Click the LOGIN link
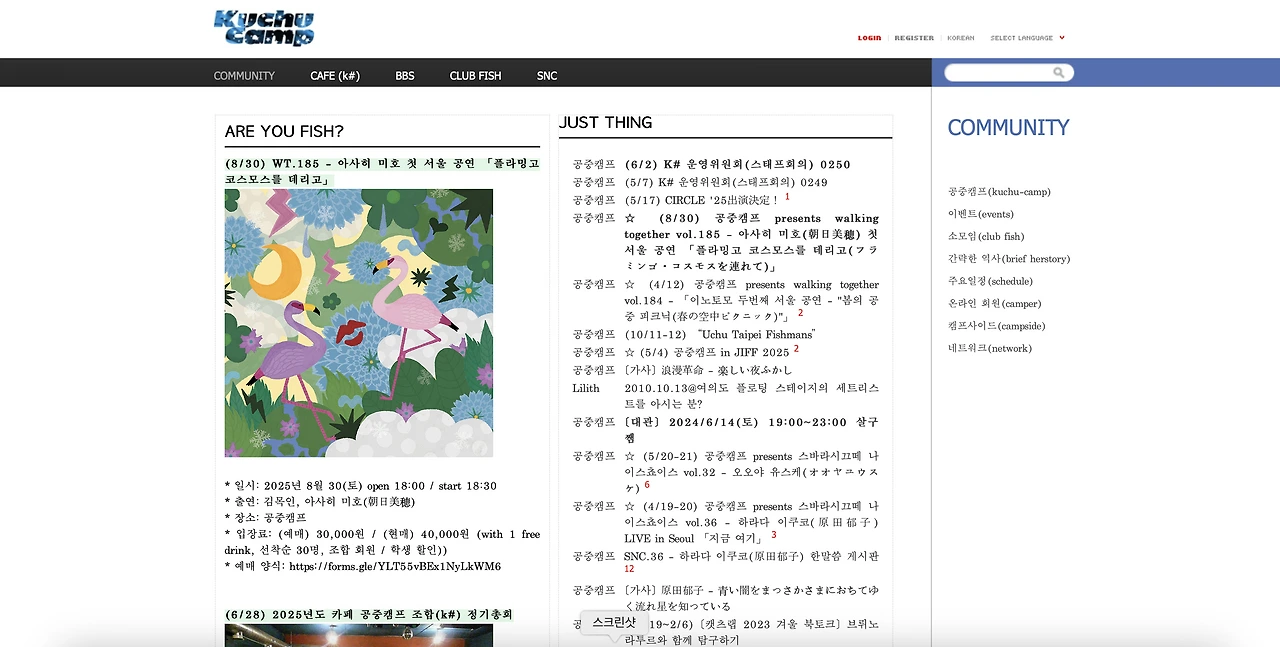Viewport: 1280px width, 647px height. [x=869, y=38]
